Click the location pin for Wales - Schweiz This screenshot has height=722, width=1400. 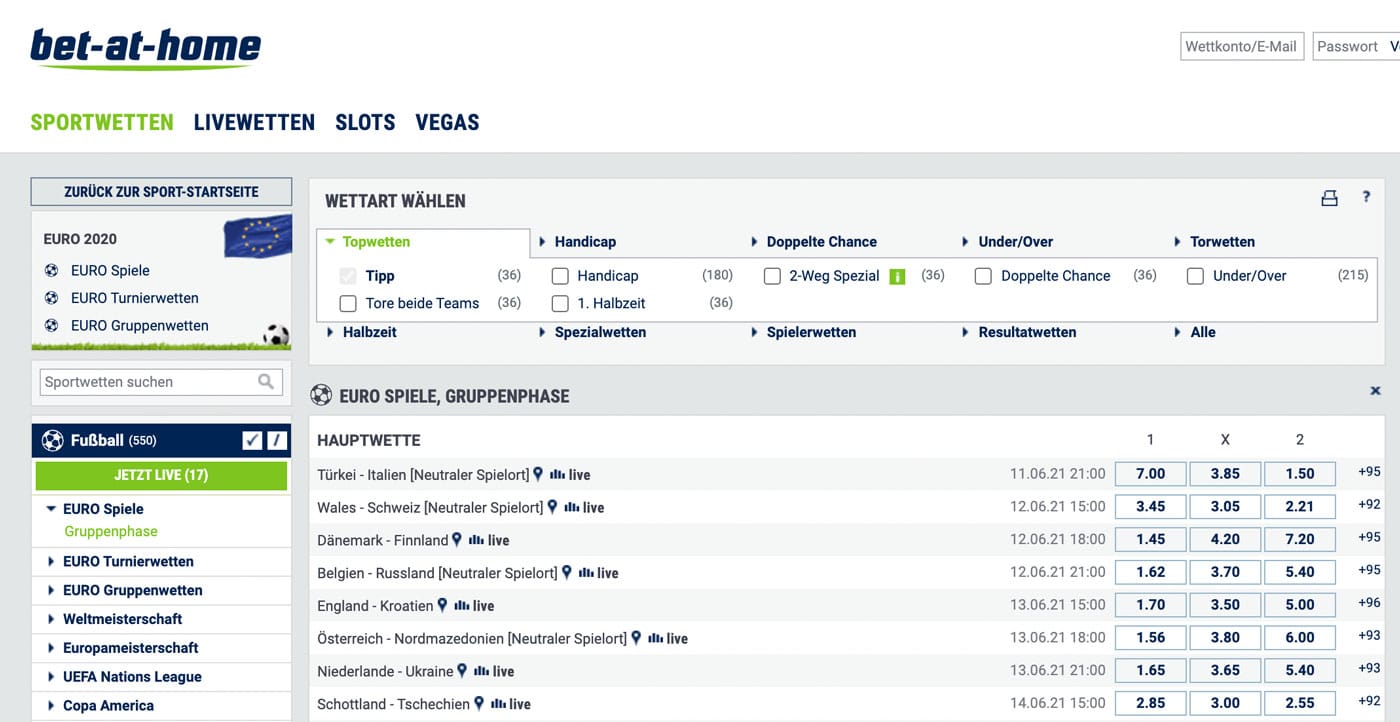click(552, 507)
